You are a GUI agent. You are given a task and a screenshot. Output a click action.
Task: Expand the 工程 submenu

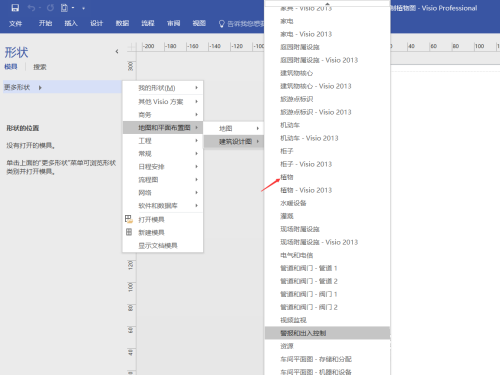click(163, 141)
